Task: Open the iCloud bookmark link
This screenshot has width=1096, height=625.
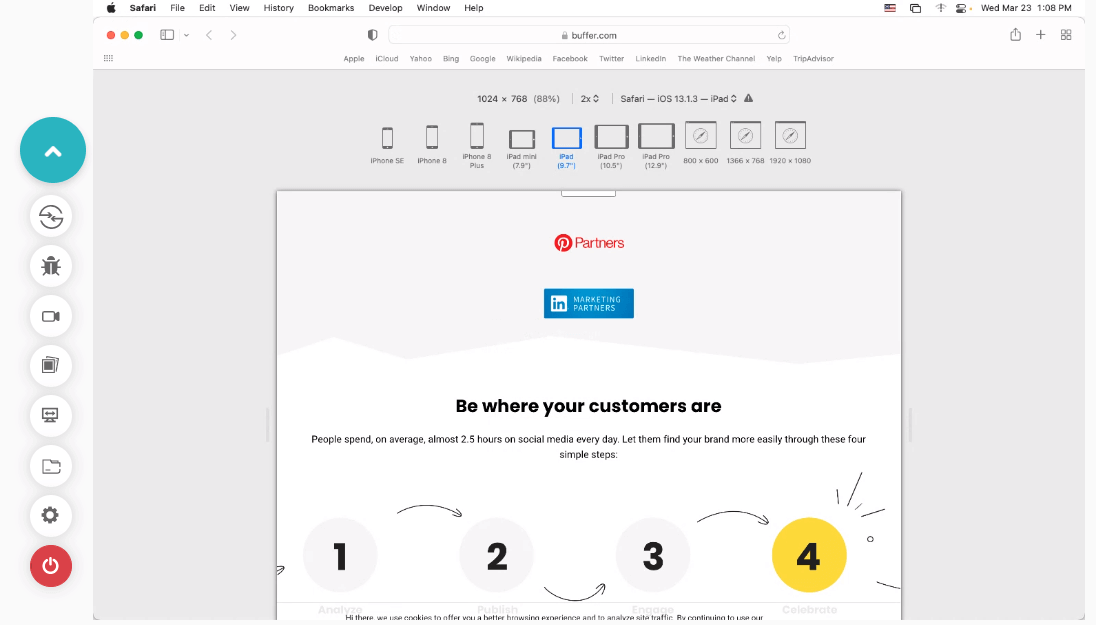Action: coord(387,59)
